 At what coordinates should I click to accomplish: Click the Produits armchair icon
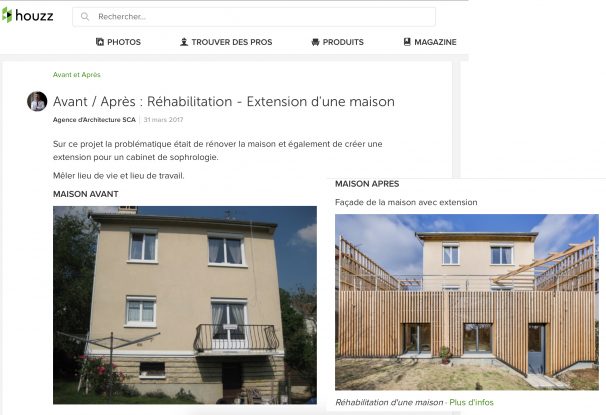point(315,42)
